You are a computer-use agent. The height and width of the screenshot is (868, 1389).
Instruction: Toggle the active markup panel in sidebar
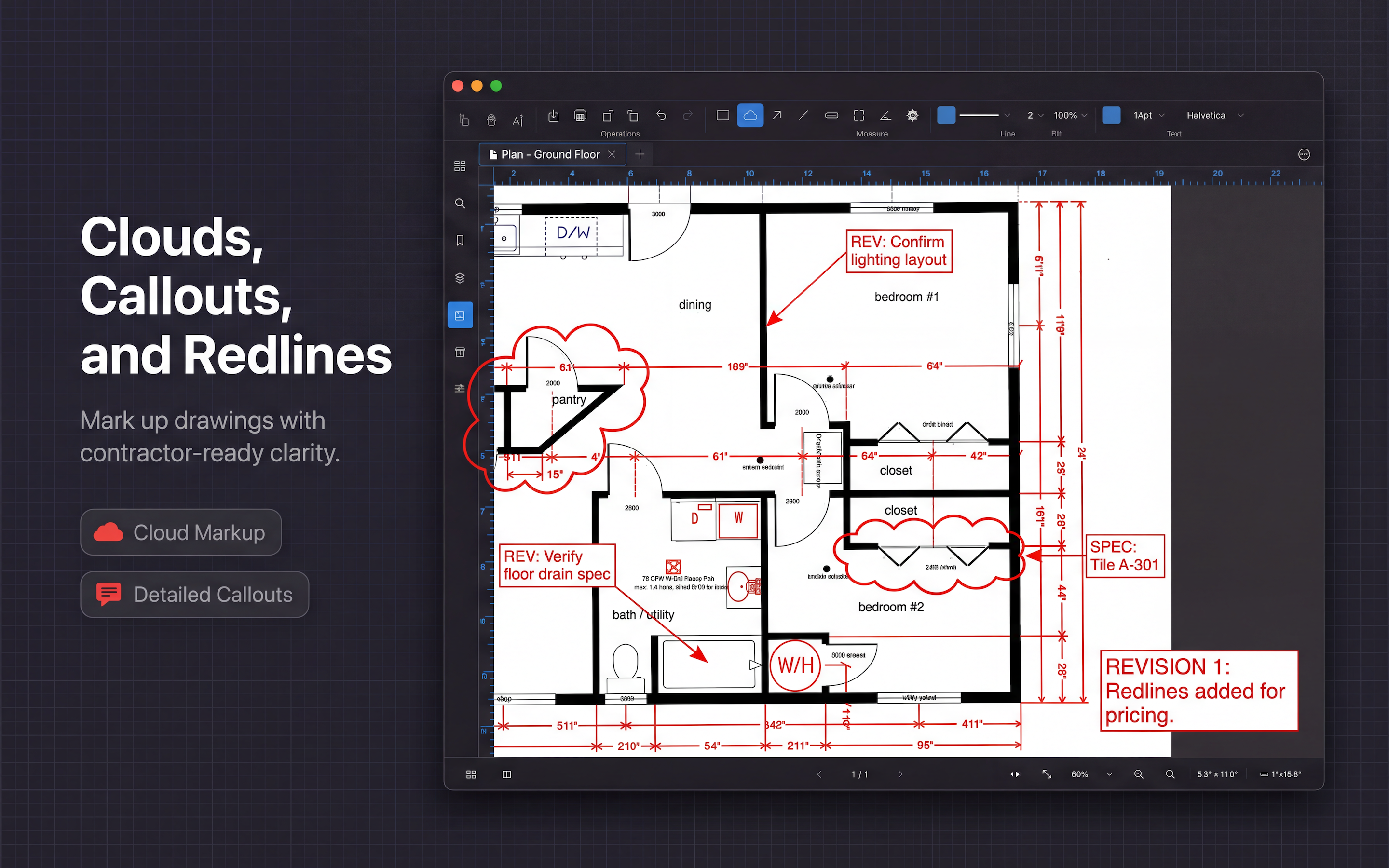[460, 315]
